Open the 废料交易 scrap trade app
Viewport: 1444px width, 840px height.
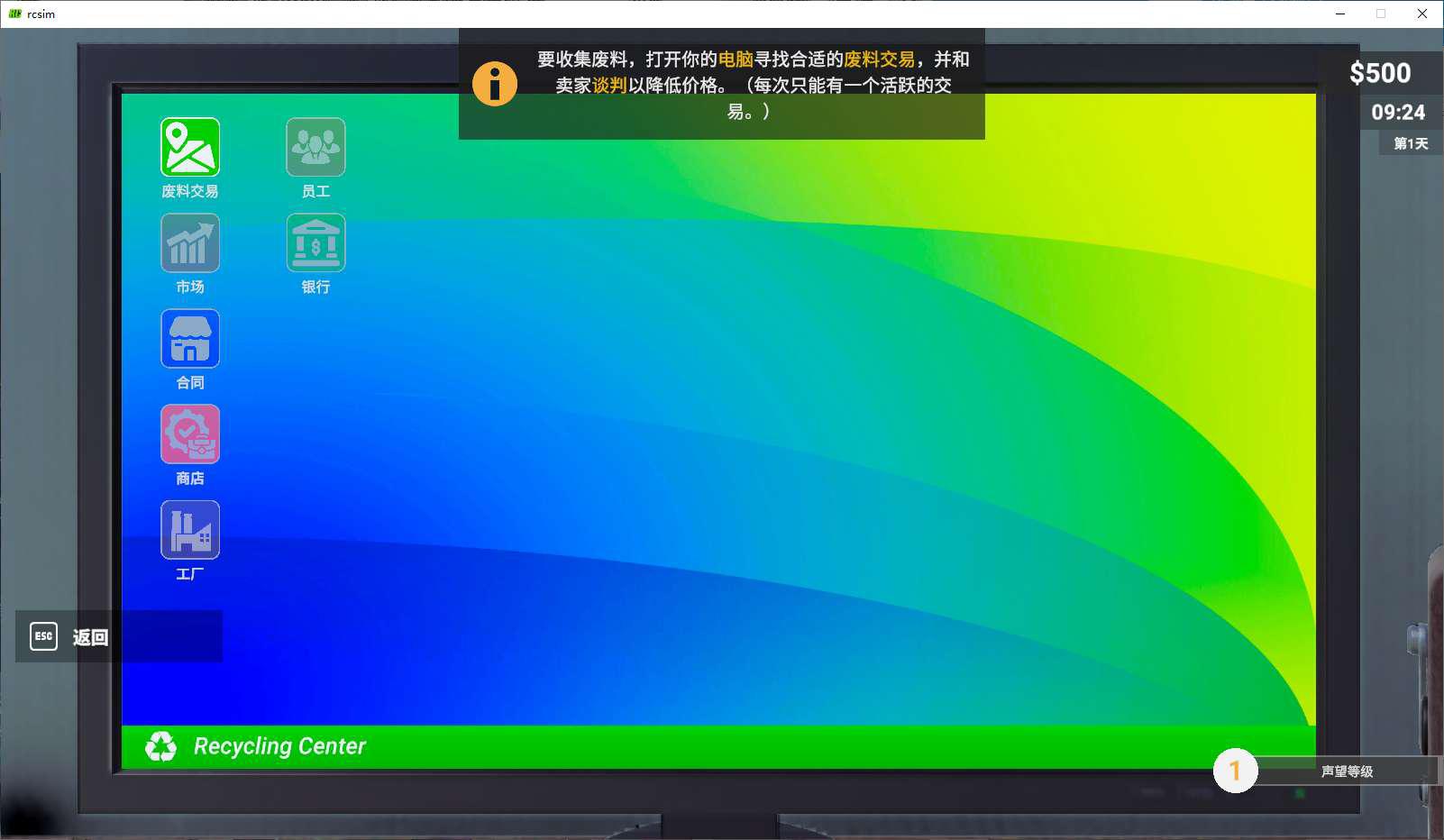point(190,147)
